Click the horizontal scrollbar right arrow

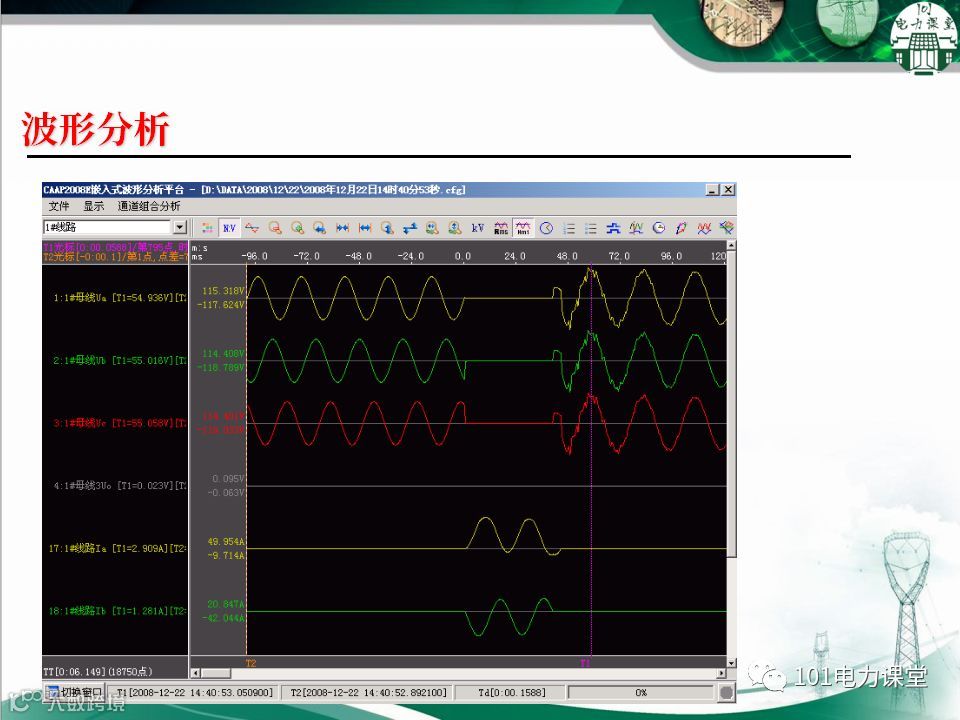tap(722, 673)
